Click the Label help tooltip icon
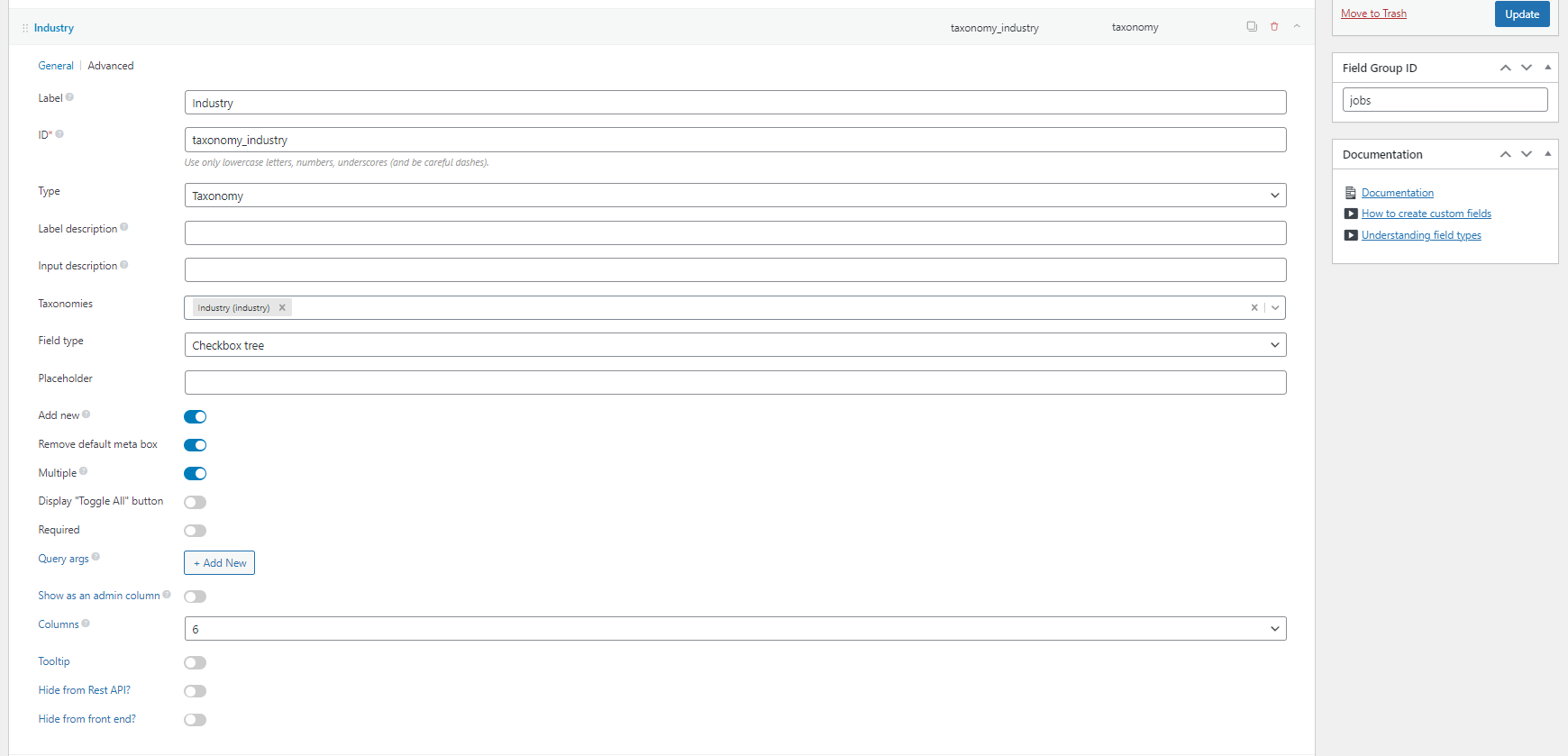The image size is (1568, 756). pos(69,97)
